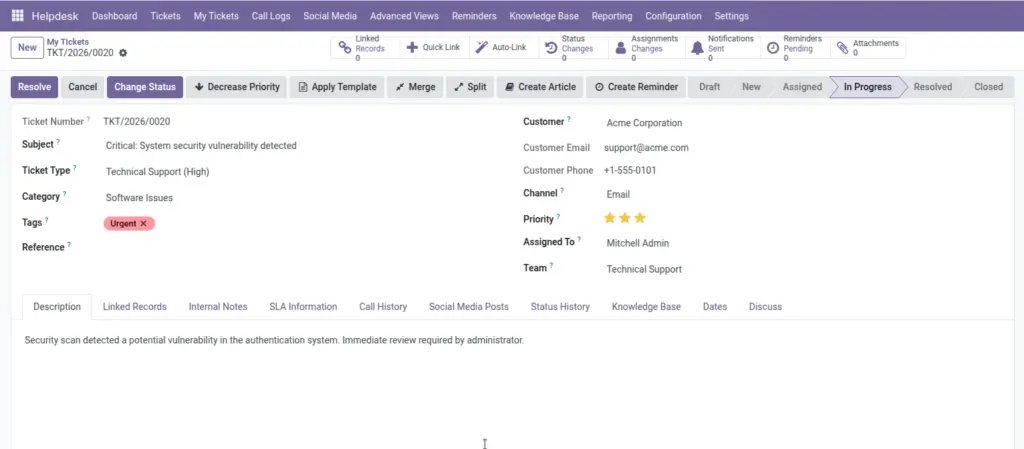
Task: Open Assignments Changes user icon
Action: pos(620,48)
